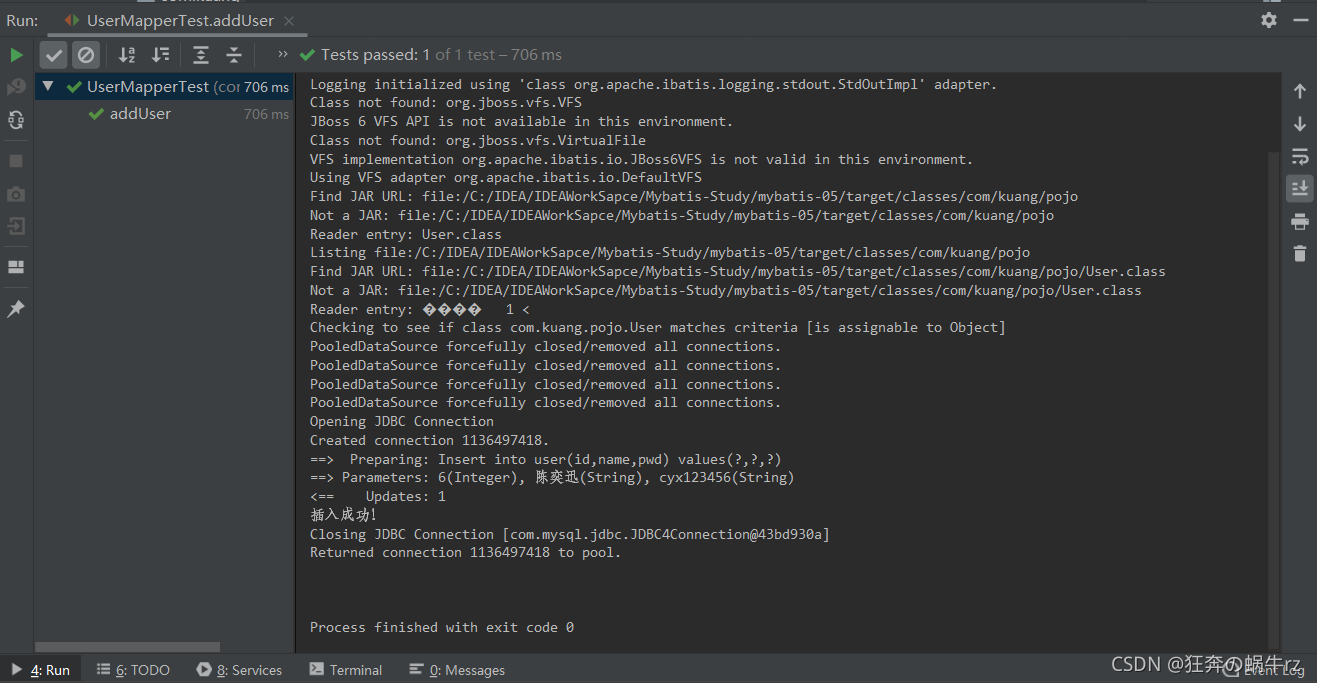Click the '插入成功!' output line
Screen dimensions: 1317x683
(343, 515)
